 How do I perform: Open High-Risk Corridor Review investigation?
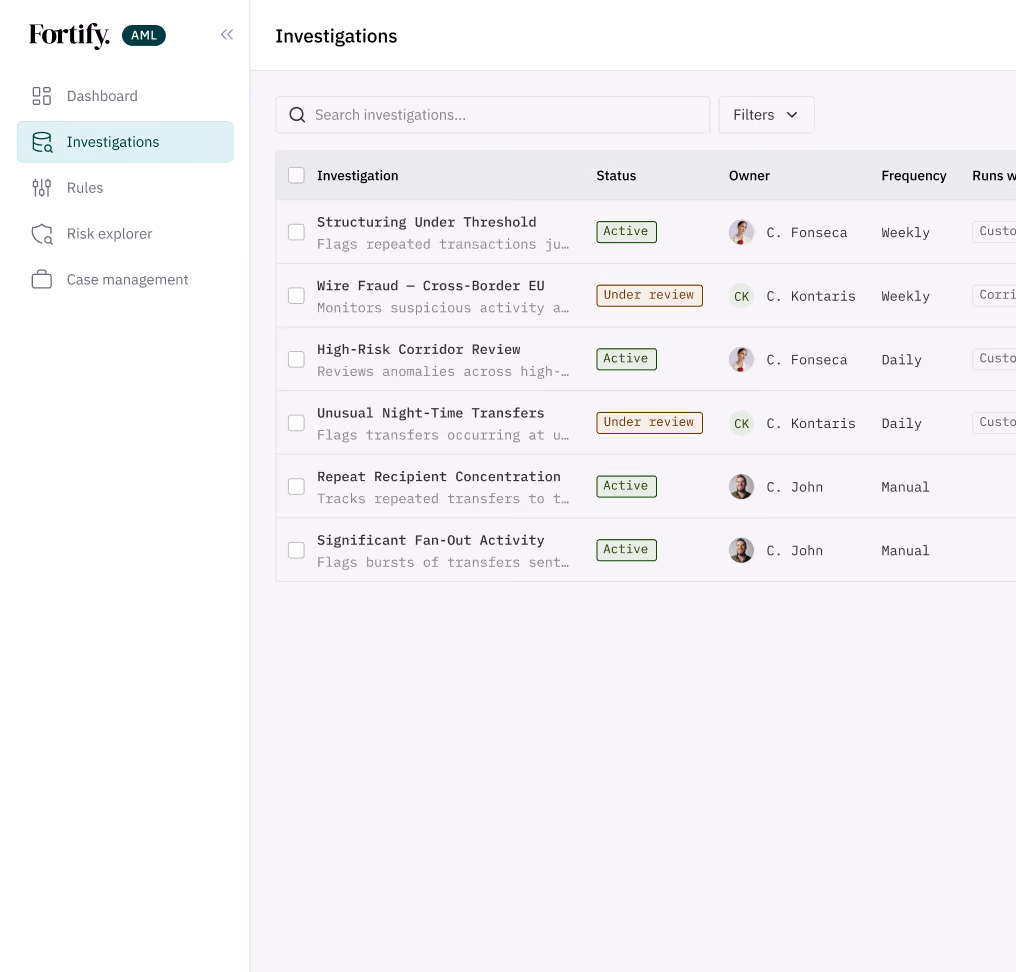[419, 349]
